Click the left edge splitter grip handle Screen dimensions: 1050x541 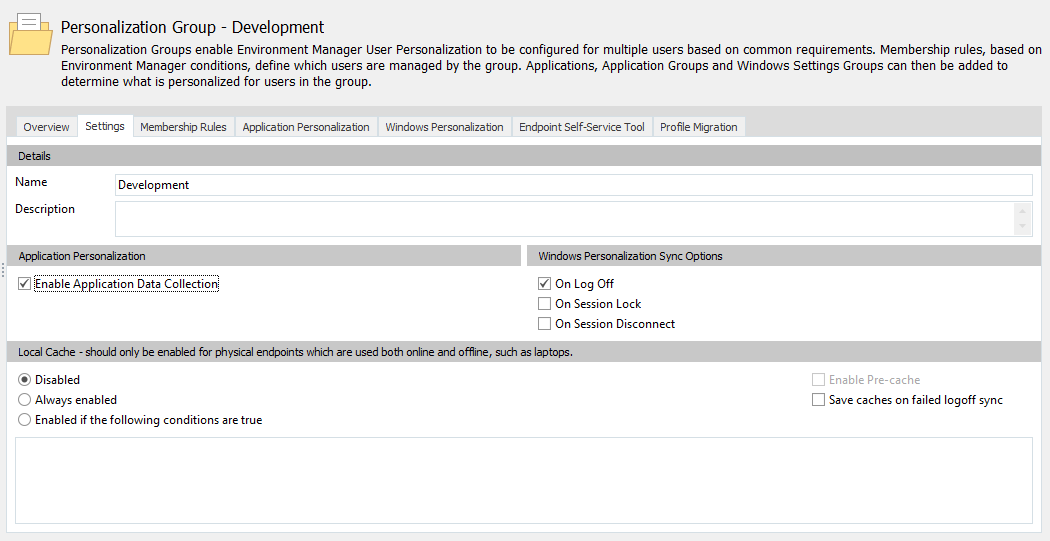tap(3, 270)
